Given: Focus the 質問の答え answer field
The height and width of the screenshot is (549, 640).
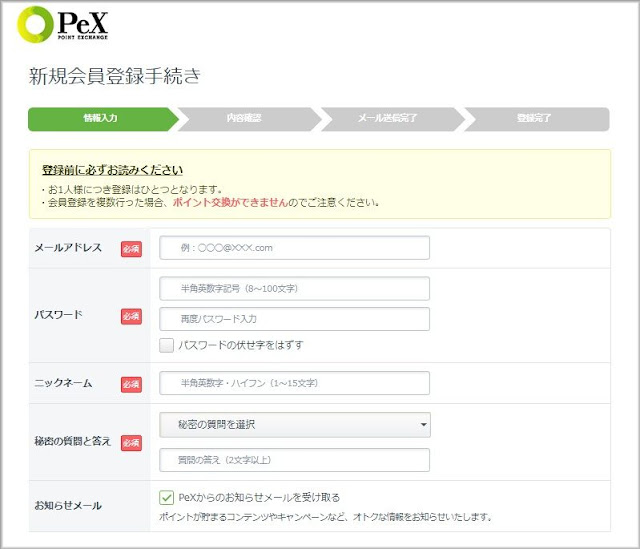Looking at the screenshot, I should [294, 460].
